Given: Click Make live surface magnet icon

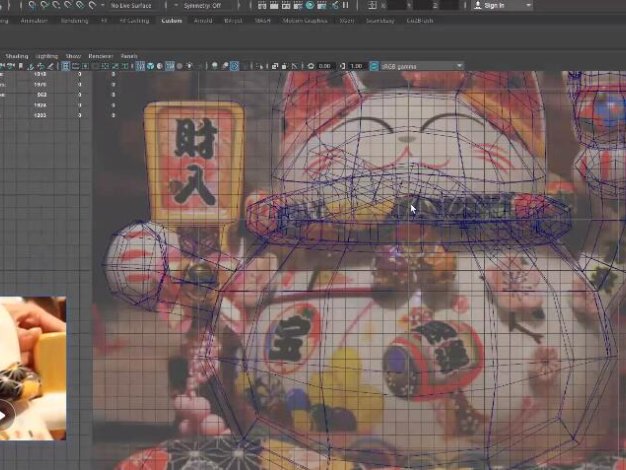Looking at the screenshot, I should (92, 5).
